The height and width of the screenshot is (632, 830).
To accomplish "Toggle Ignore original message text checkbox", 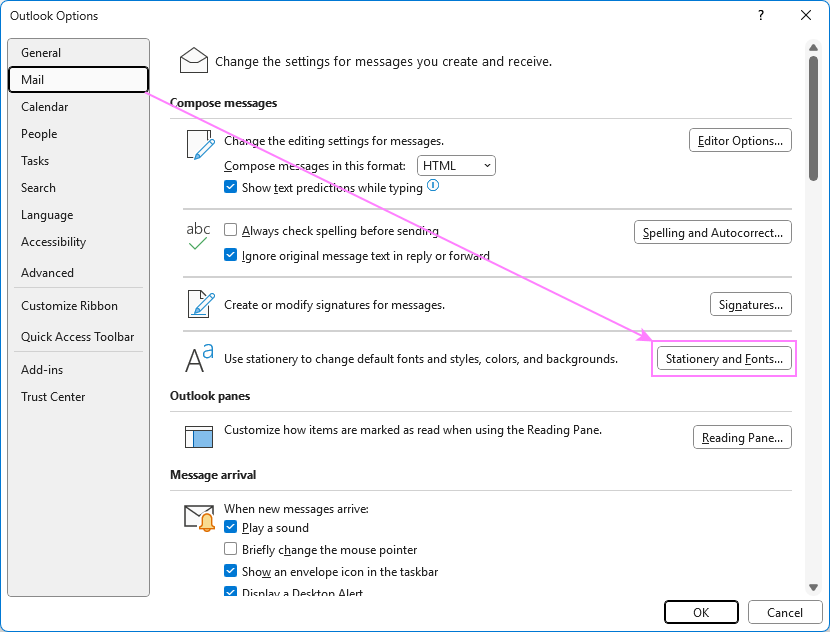I will pos(230,255).
